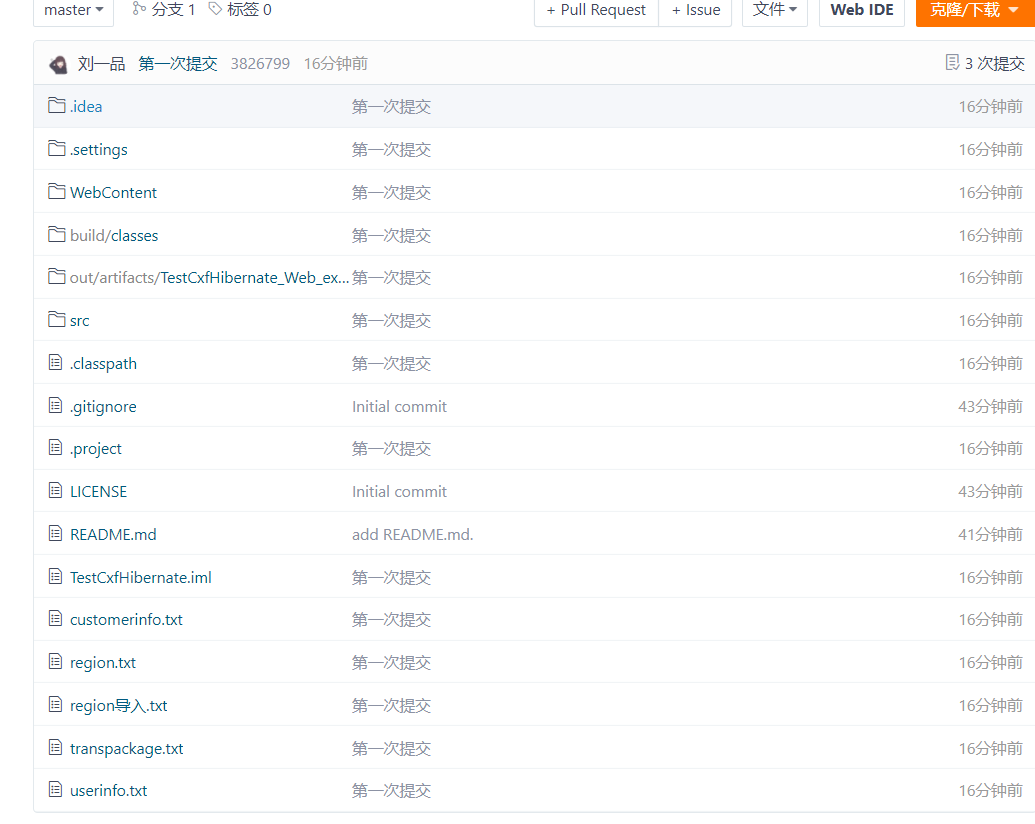Viewport: 1035px width, 824px height.
Task: Open the .settings folder name
Action: pyautogui.click(x=98, y=150)
